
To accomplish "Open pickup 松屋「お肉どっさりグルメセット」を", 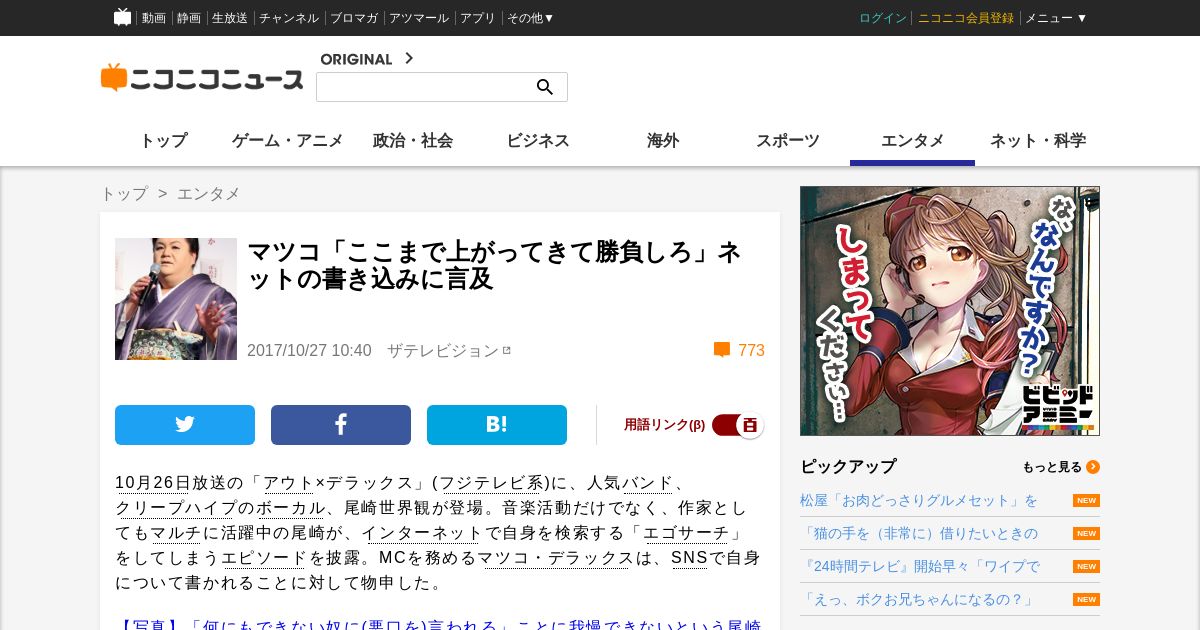I will pyautogui.click(x=919, y=500).
